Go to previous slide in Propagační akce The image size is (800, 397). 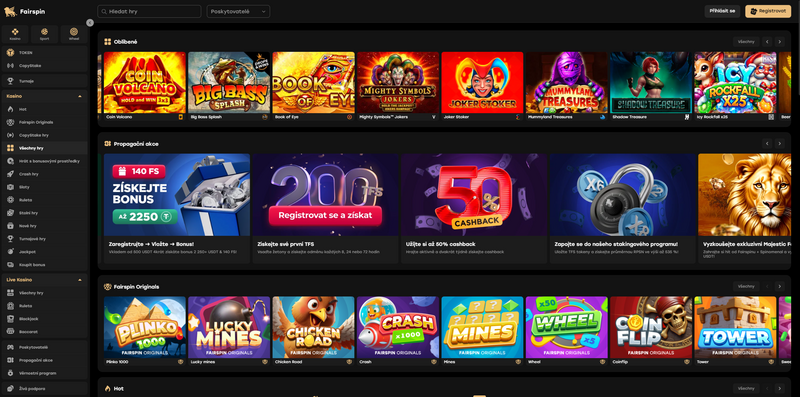[x=767, y=144]
